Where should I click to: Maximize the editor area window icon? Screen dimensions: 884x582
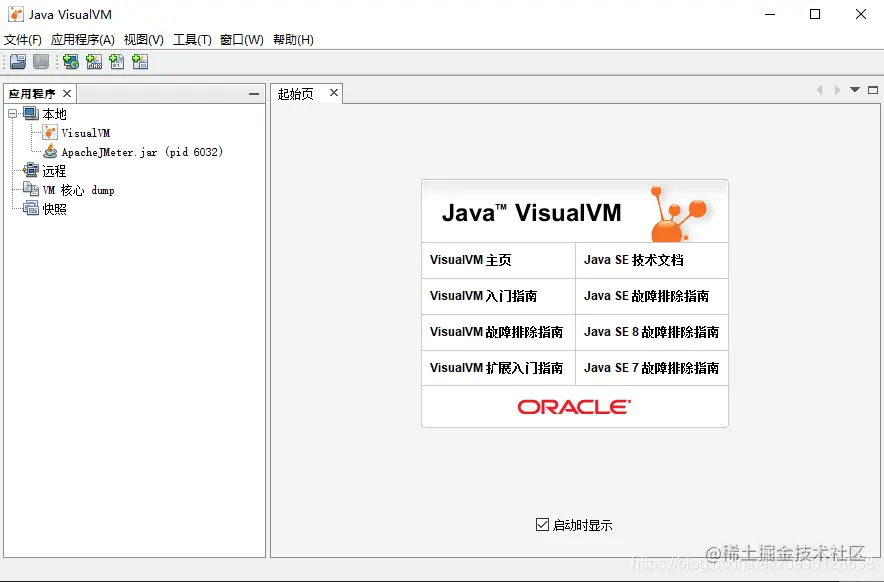[x=873, y=90]
